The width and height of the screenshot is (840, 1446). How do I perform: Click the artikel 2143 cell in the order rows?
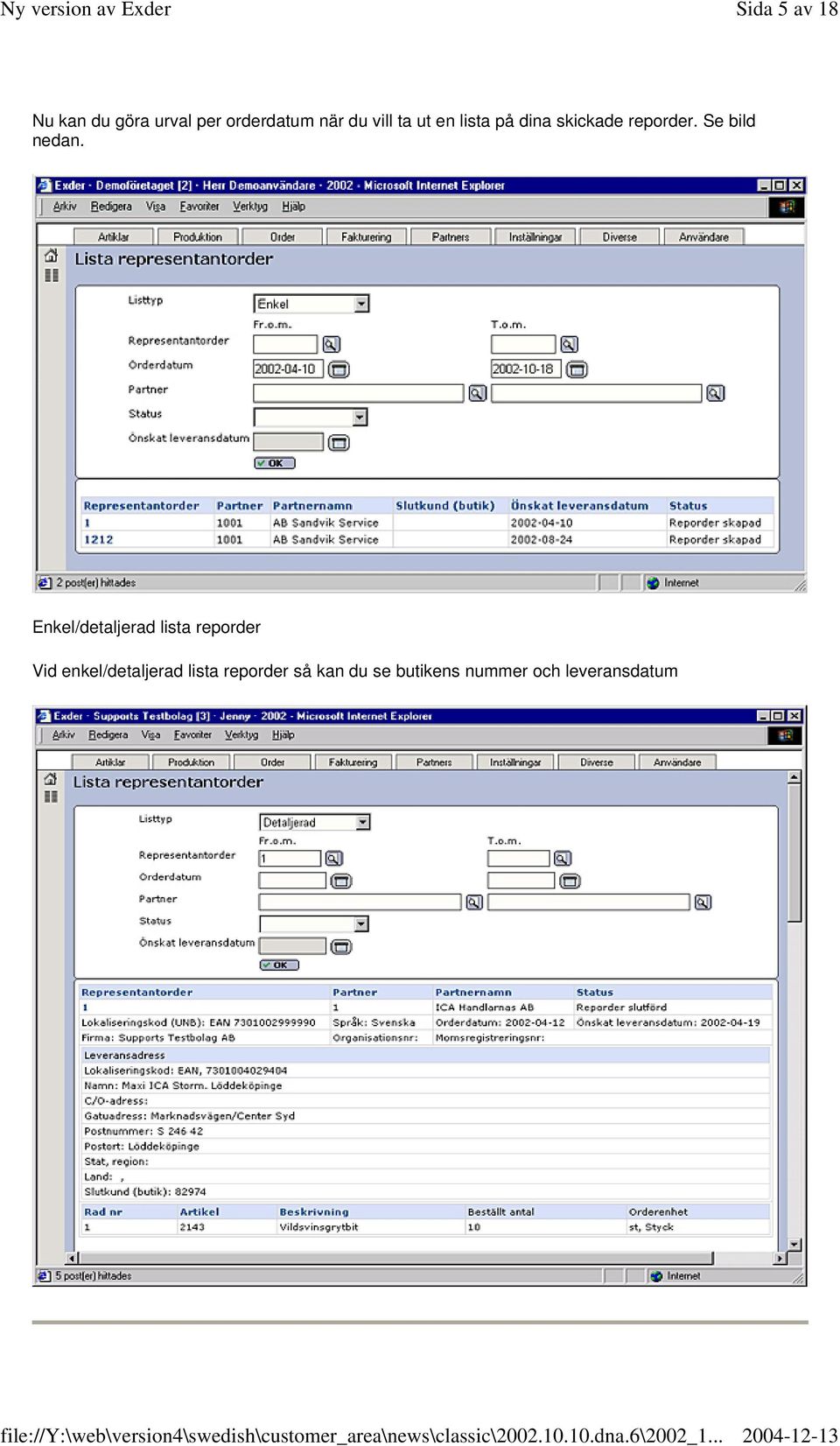click(192, 1227)
